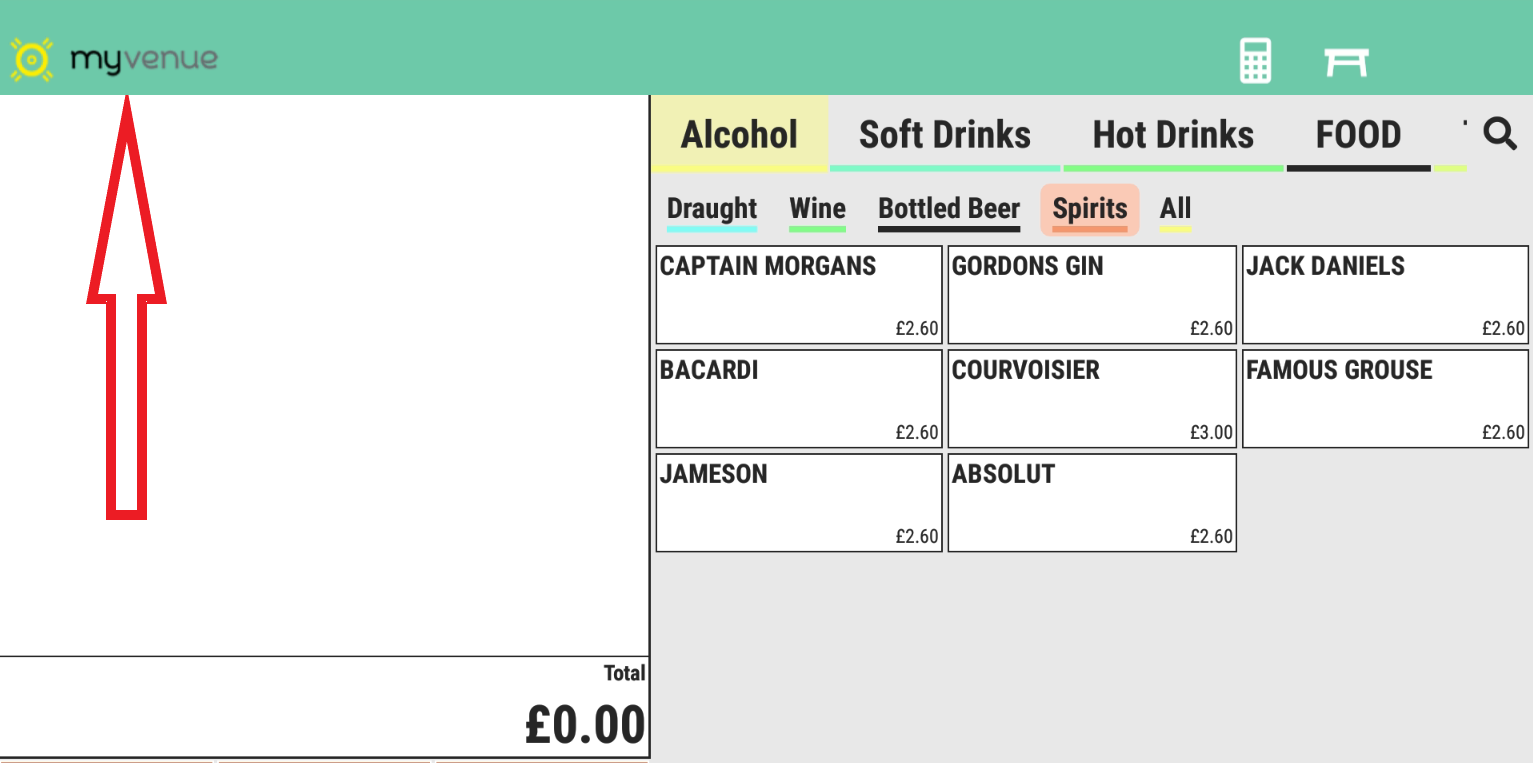This screenshot has width=1533, height=763.
Task: Add Absolut to the order
Action: point(1092,503)
